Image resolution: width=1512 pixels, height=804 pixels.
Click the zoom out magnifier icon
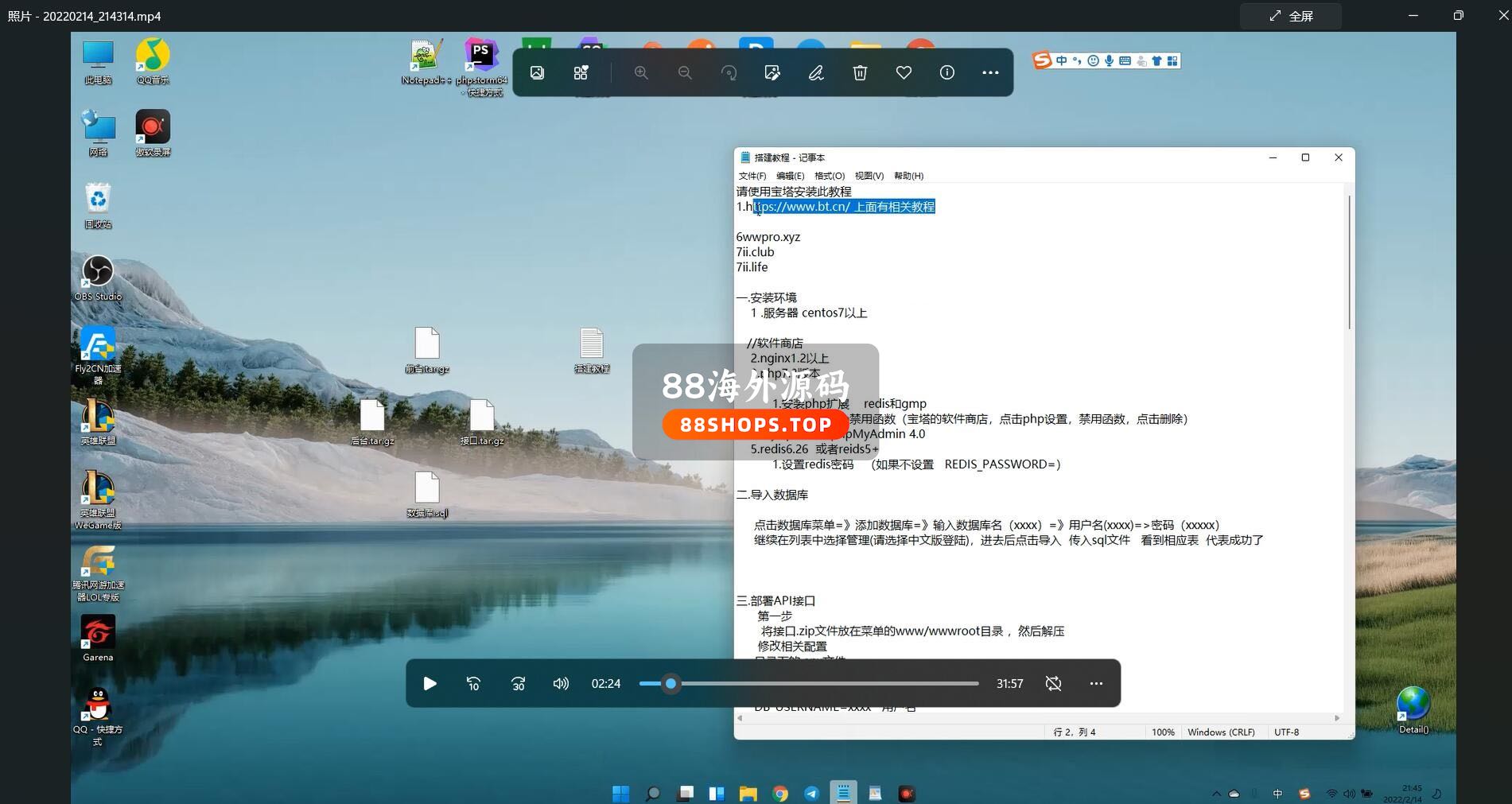point(685,72)
